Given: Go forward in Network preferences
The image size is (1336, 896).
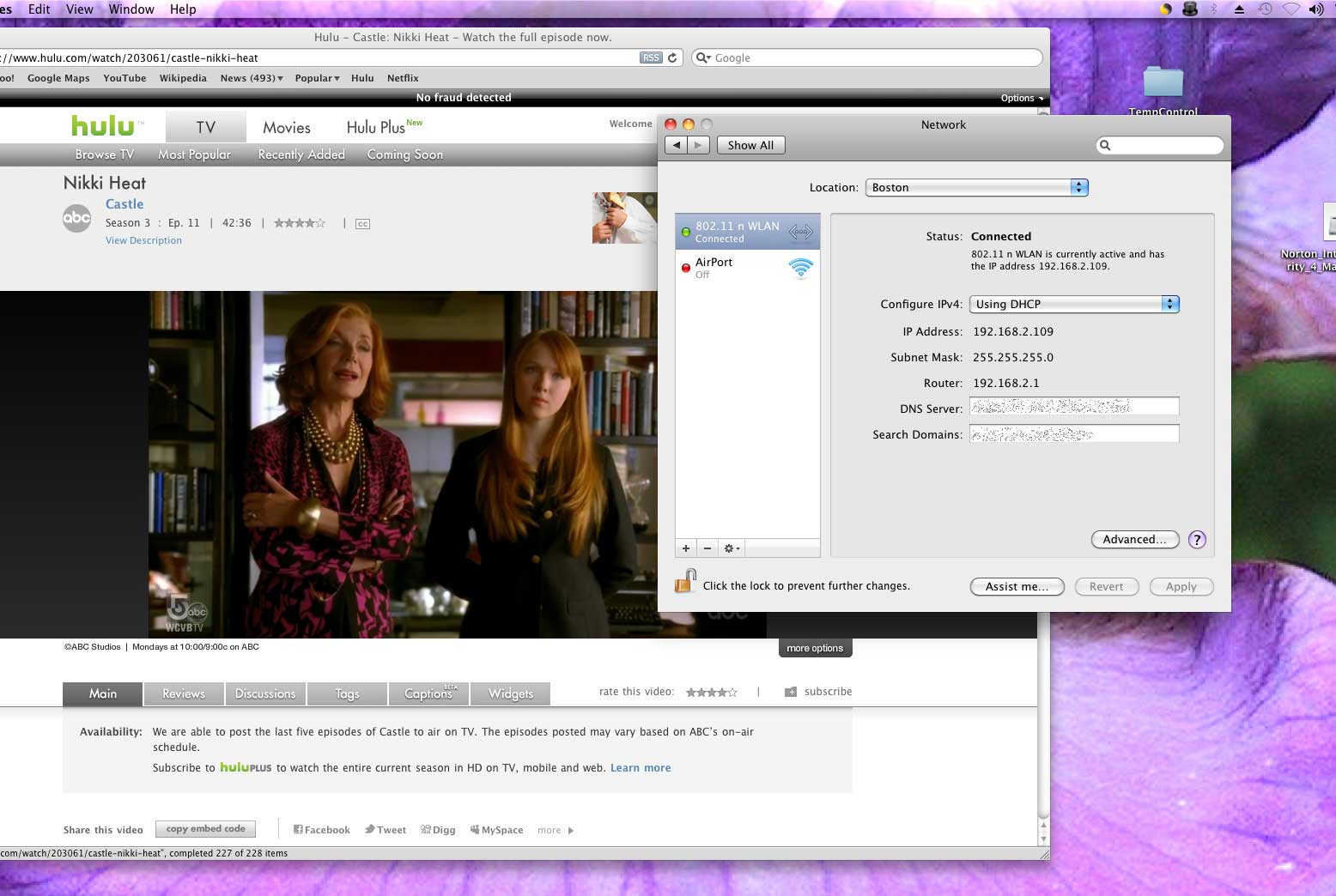Looking at the screenshot, I should click(698, 145).
